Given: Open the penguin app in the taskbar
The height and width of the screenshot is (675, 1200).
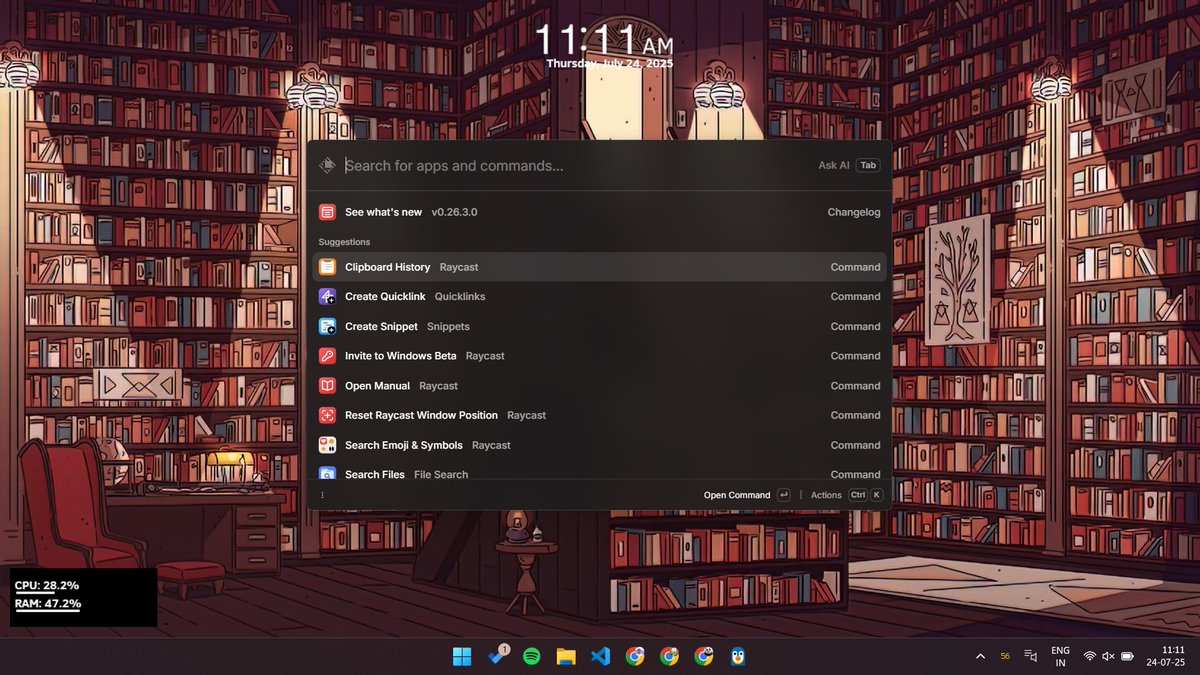Looking at the screenshot, I should coord(738,656).
